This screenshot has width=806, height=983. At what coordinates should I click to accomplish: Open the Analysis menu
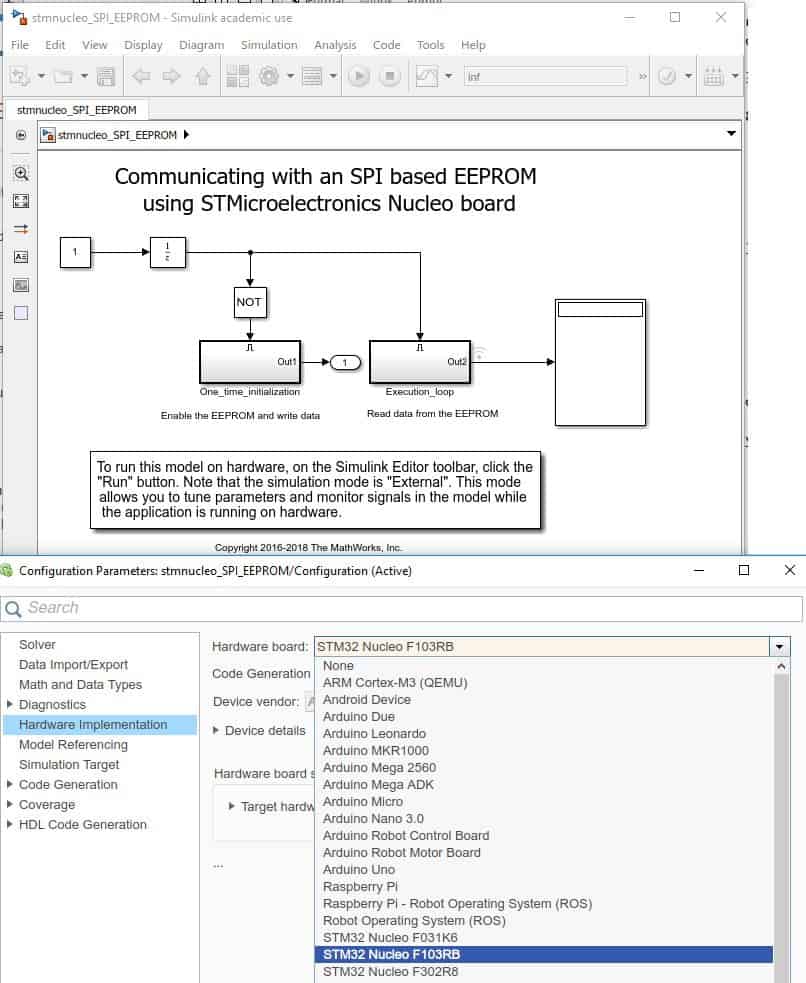pos(335,45)
